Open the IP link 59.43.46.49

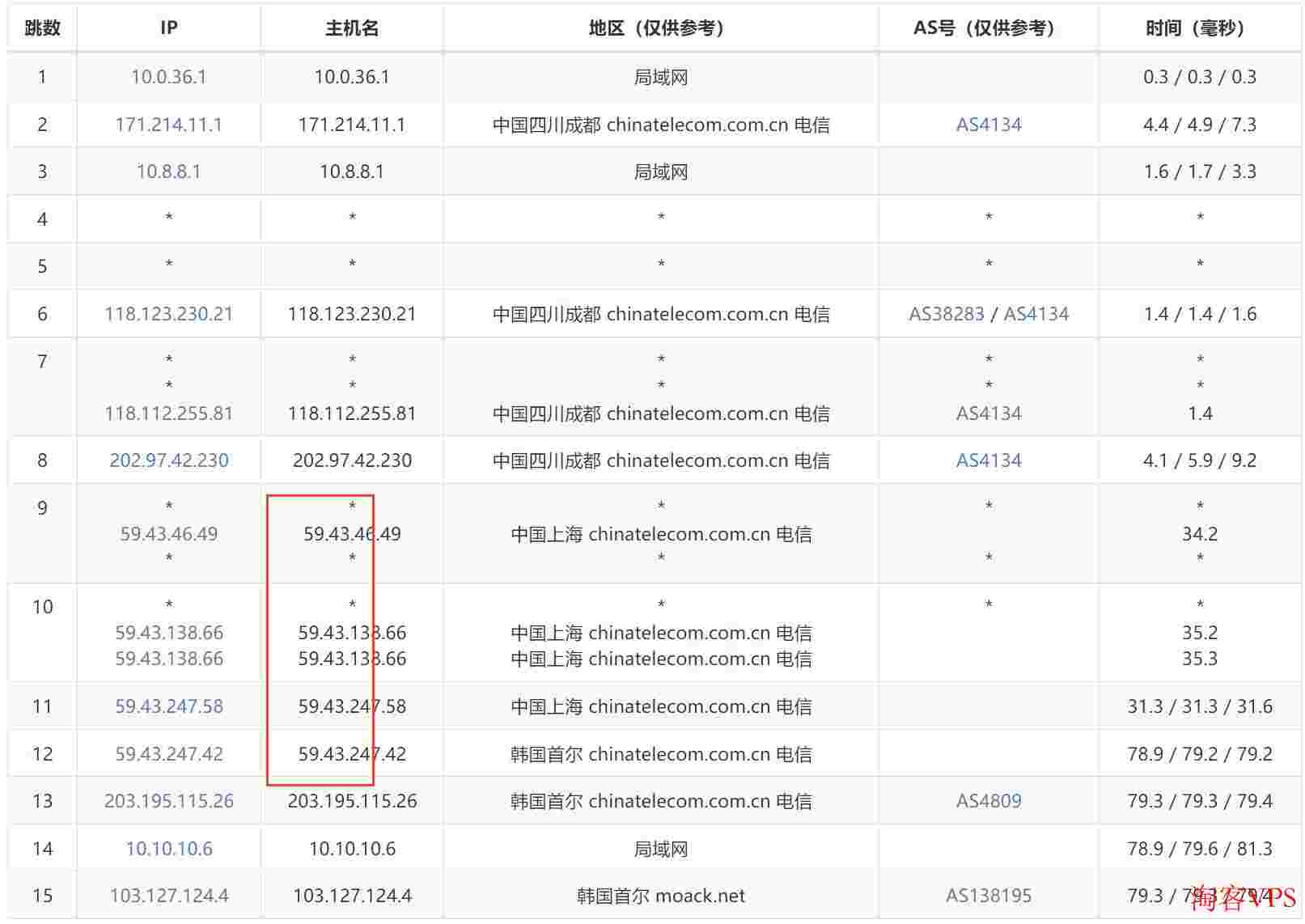tap(168, 534)
